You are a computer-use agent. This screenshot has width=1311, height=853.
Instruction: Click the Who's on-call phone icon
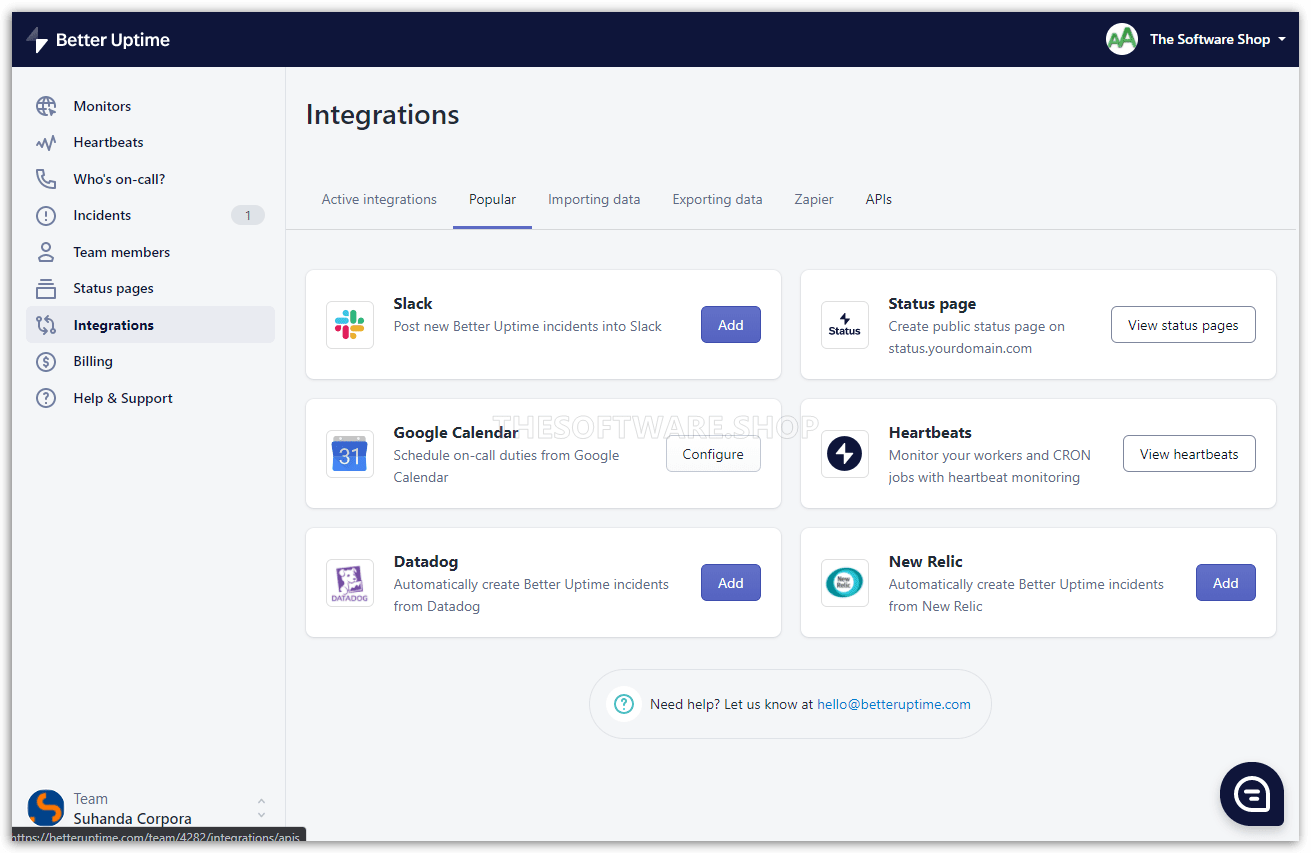pyautogui.click(x=46, y=179)
